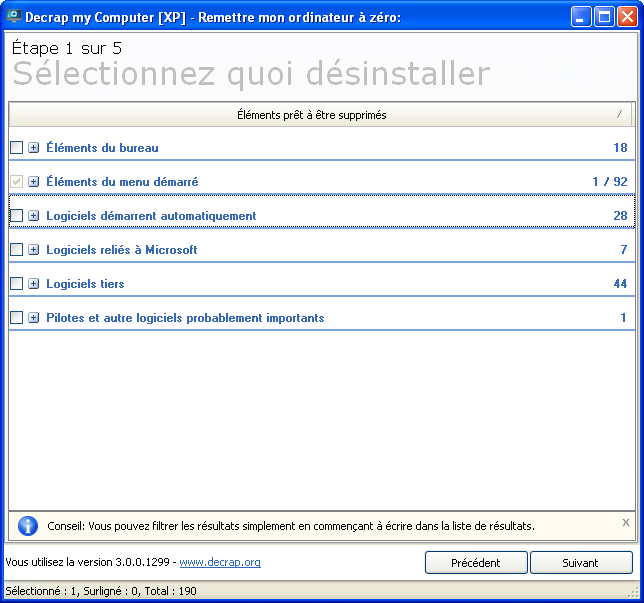The height and width of the screenshot is (603, 644).
Task: Click the resize grip in status bar
Action: pos(634,592)
